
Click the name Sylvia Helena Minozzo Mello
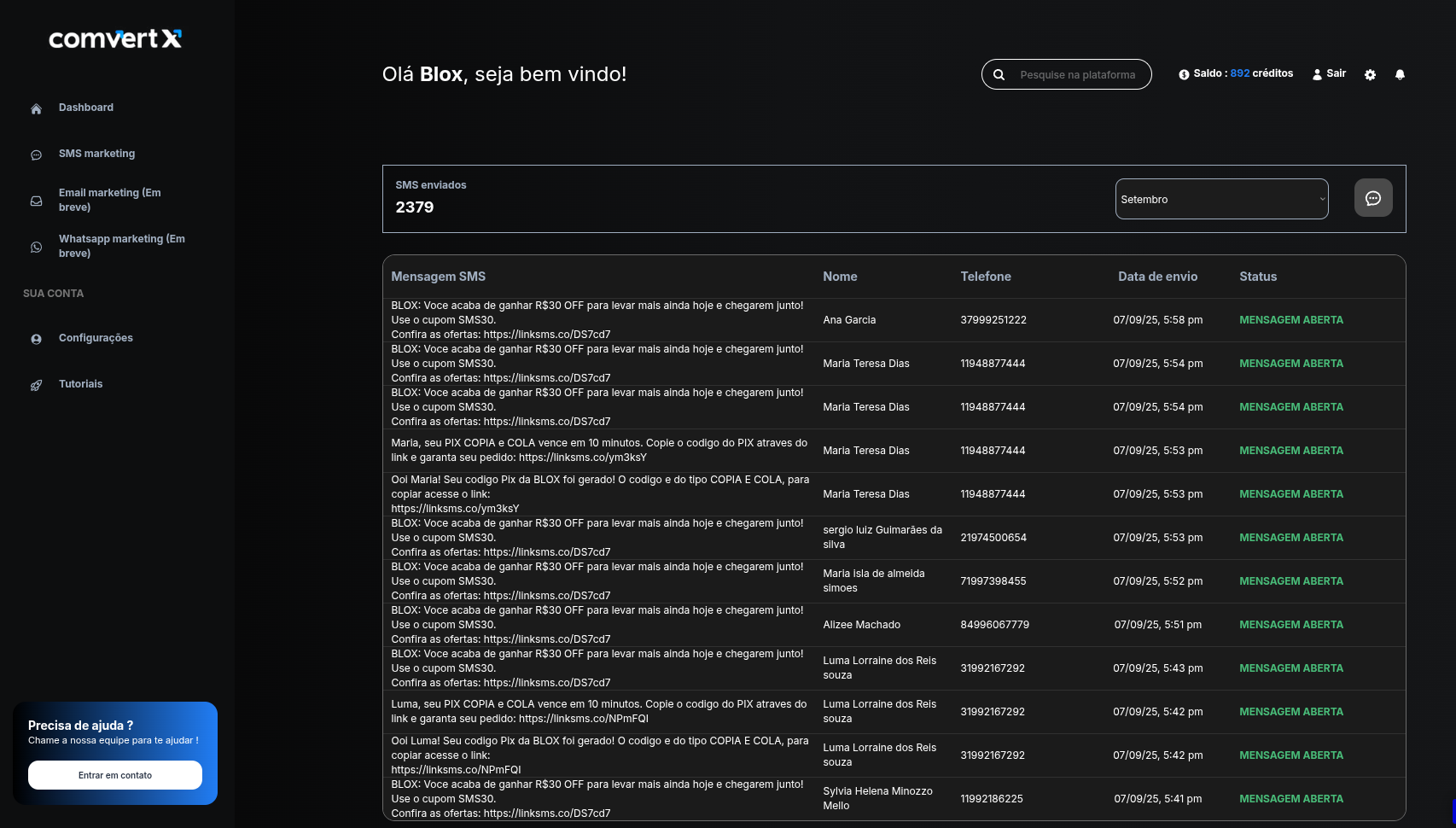point(877,798)
